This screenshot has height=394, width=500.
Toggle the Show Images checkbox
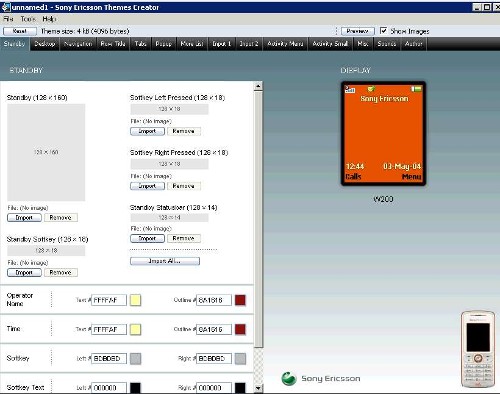click(384, 31)
